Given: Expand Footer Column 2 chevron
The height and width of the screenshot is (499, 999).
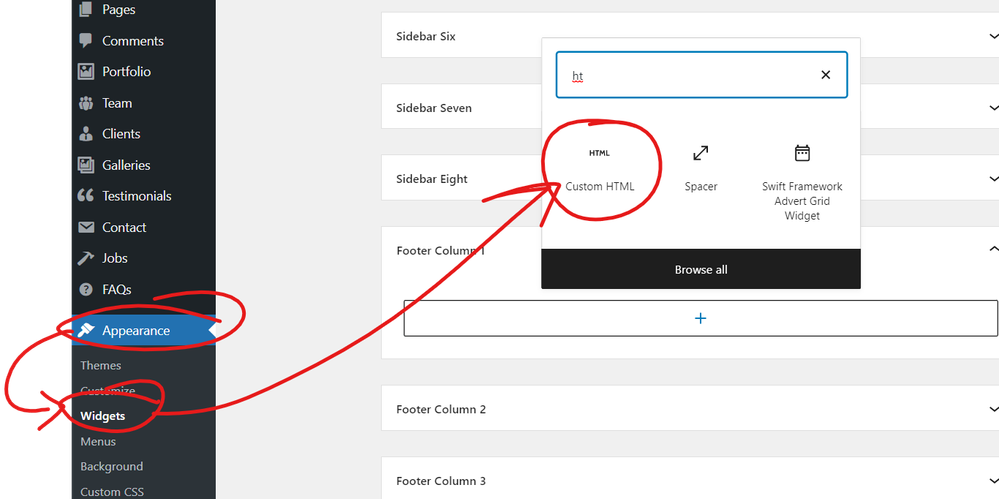Looking at the screenshot, I should [x=993, y=409].
